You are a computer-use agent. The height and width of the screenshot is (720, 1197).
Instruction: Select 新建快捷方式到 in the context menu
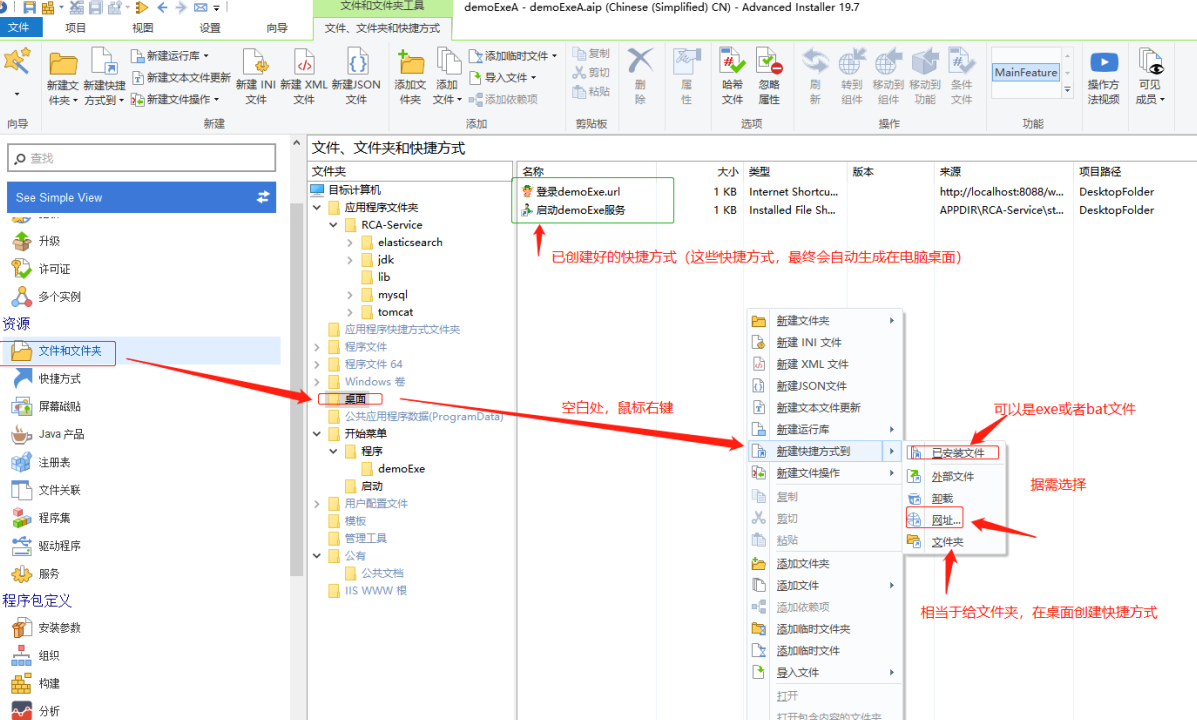(824, 451)
